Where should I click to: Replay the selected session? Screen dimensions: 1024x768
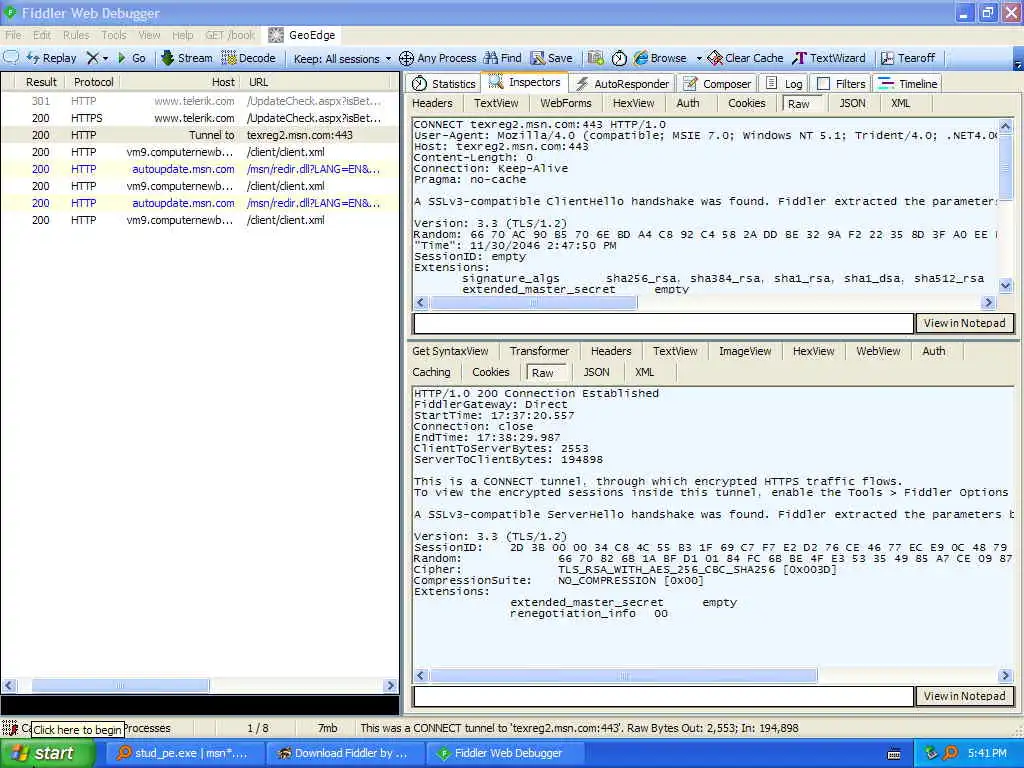coord(52,58)
